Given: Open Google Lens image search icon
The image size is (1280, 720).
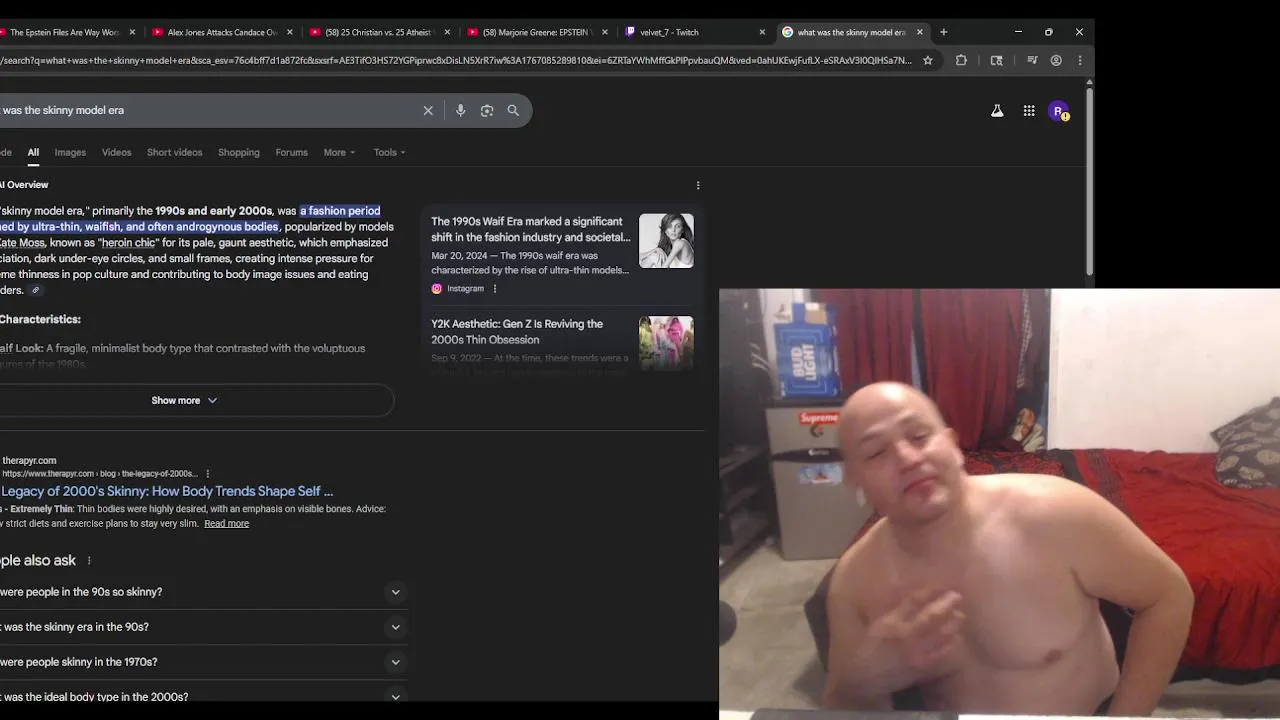Looking at the screenshot, I should point(487,111).
